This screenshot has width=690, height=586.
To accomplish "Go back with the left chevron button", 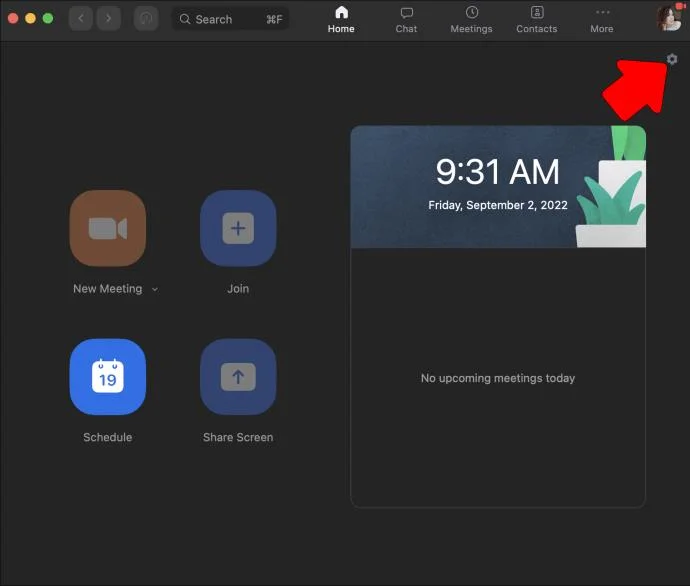I will click(x=81, y=18).
